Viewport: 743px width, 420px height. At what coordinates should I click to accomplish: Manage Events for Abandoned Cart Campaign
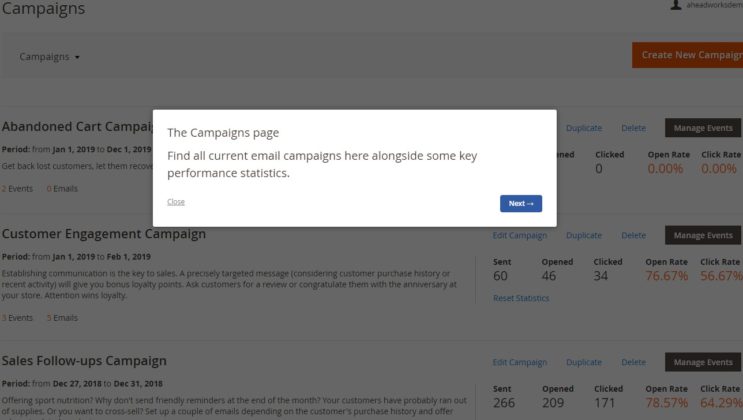703,128
